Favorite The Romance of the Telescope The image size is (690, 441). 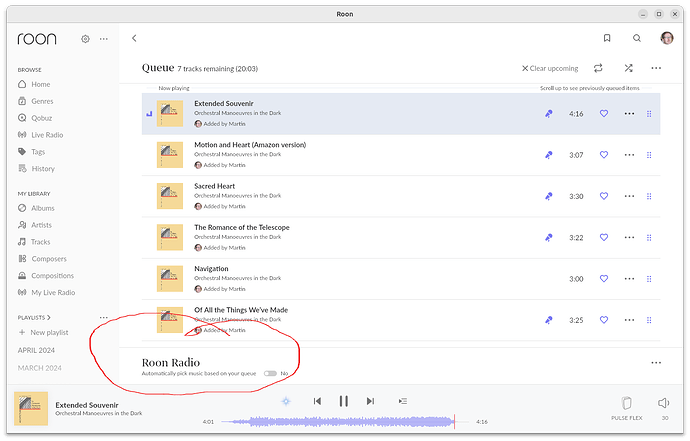coord(604,238)
